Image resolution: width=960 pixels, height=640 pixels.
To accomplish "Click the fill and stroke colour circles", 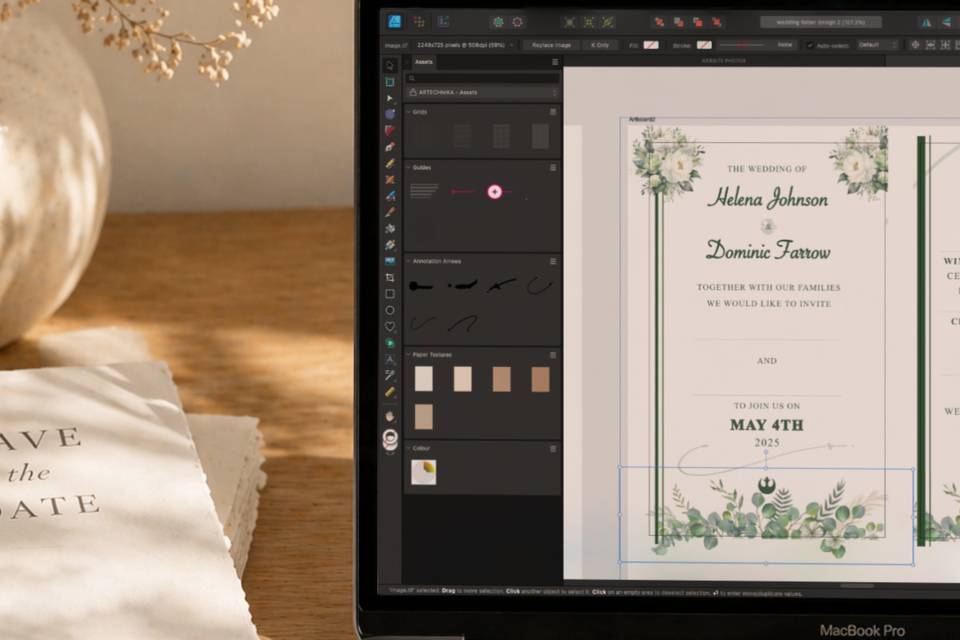I will (x=390, y=439).
